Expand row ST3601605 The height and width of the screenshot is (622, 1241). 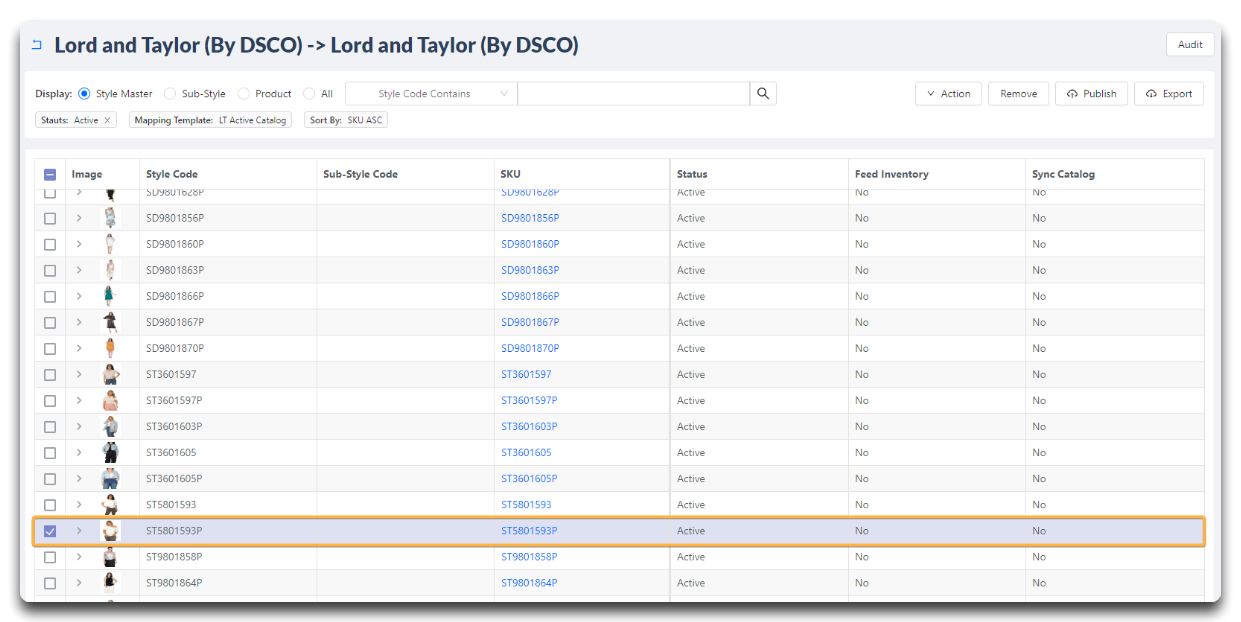pos(79,452)
